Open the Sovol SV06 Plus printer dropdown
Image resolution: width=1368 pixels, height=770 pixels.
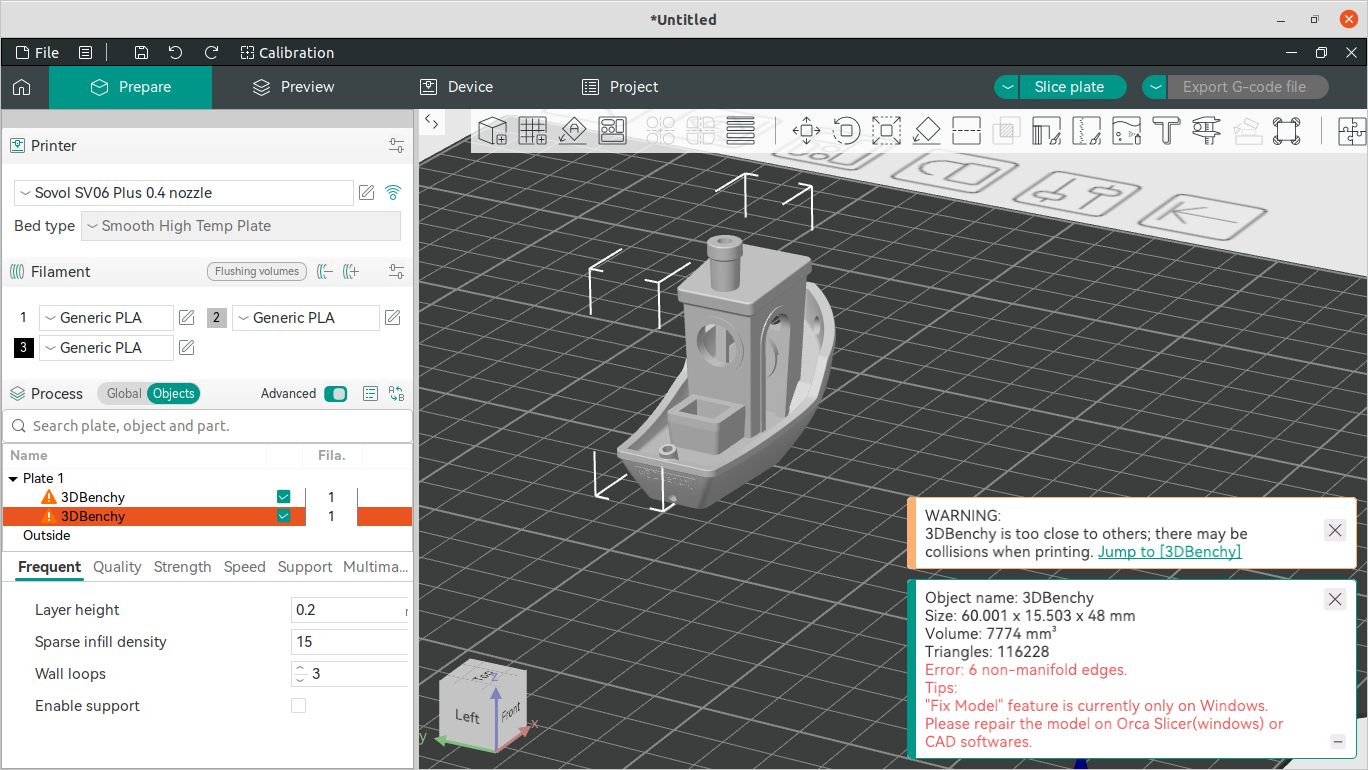tap(184, 193)
